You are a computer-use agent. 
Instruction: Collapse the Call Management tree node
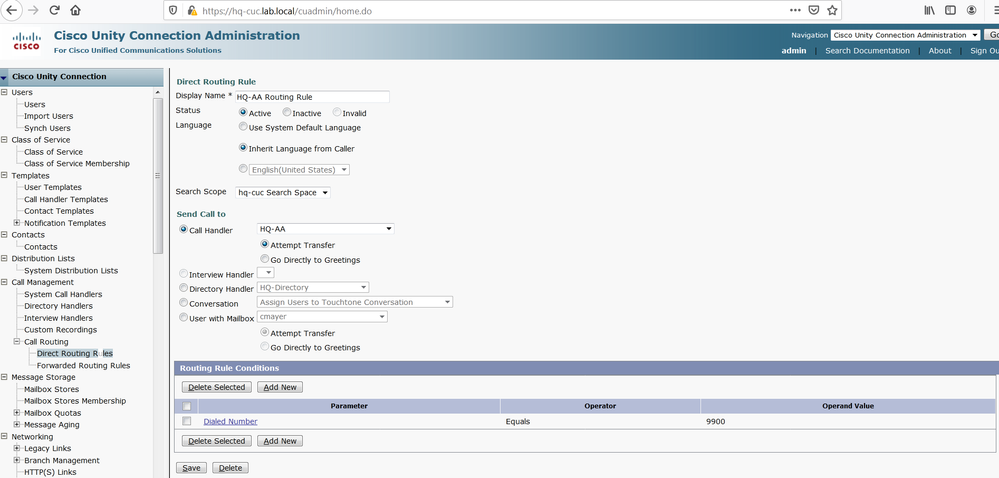coord(4,282)
